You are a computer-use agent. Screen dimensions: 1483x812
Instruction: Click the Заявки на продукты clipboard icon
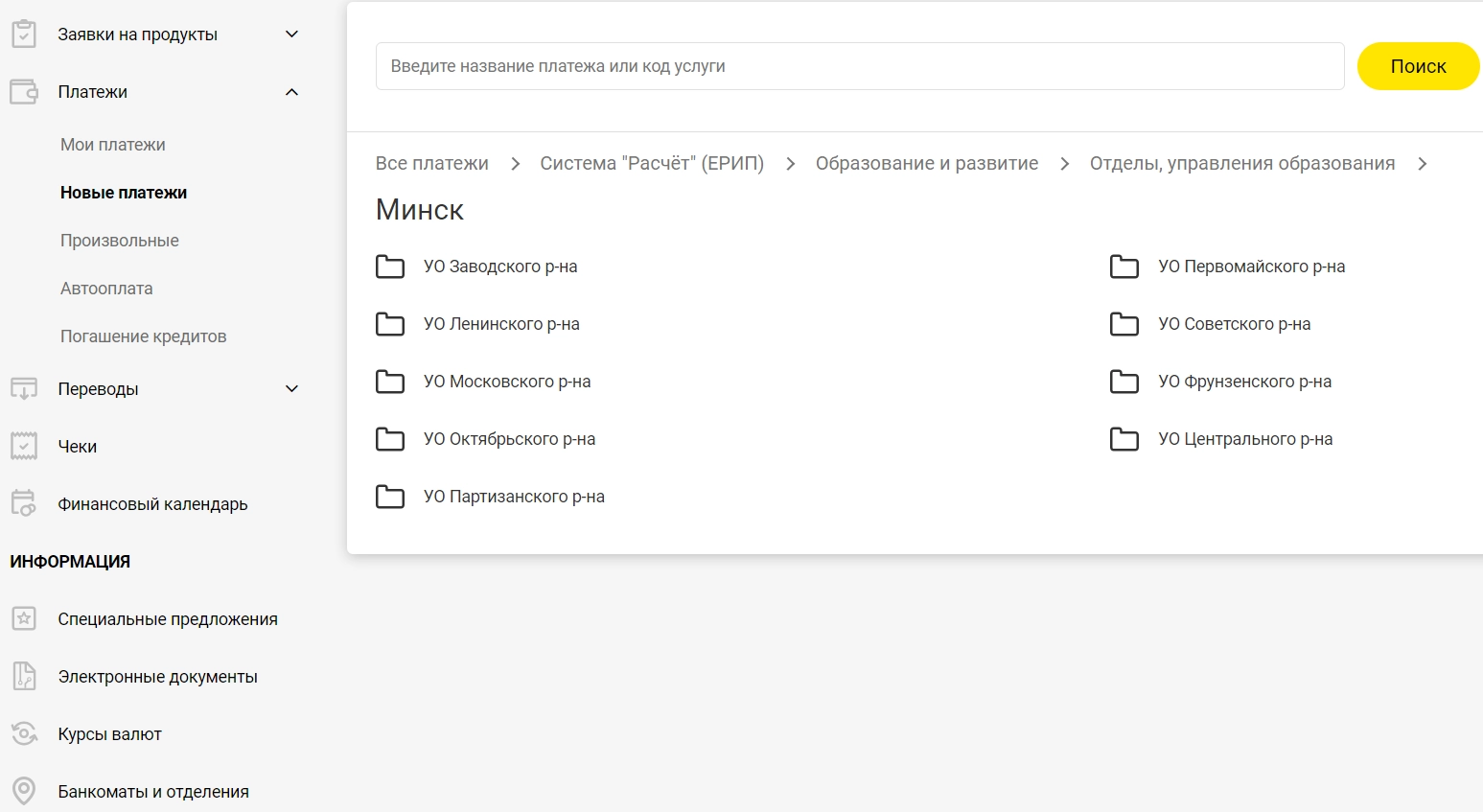(x=24, y=35)
